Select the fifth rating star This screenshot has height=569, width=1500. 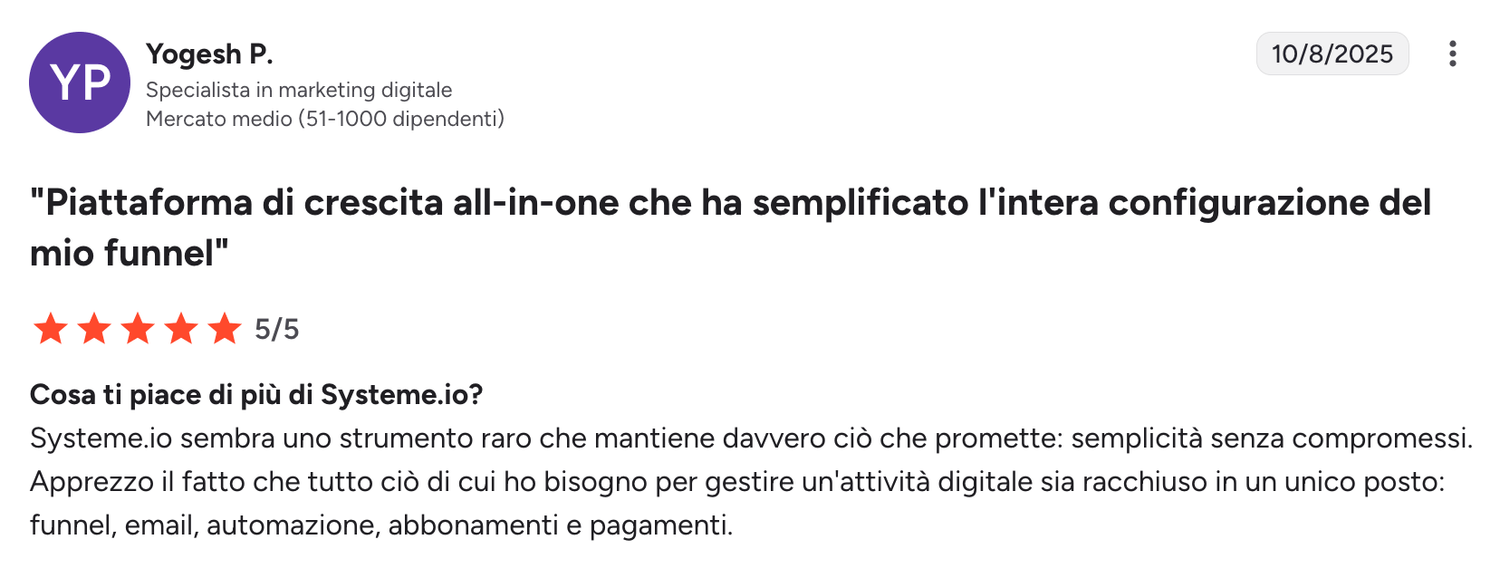pyautogui.click(x=225, y=328)
